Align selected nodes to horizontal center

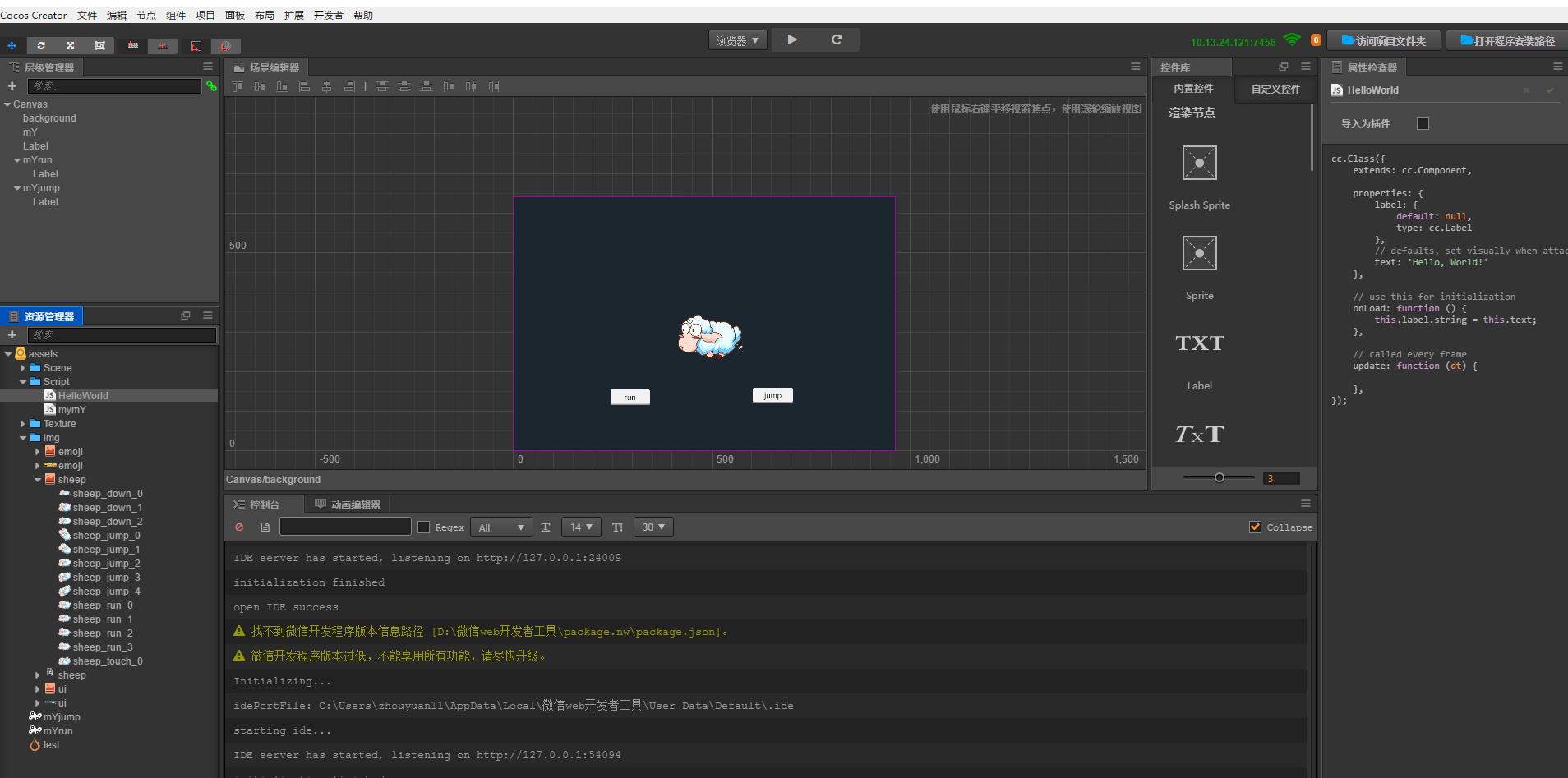coord(327,86)
